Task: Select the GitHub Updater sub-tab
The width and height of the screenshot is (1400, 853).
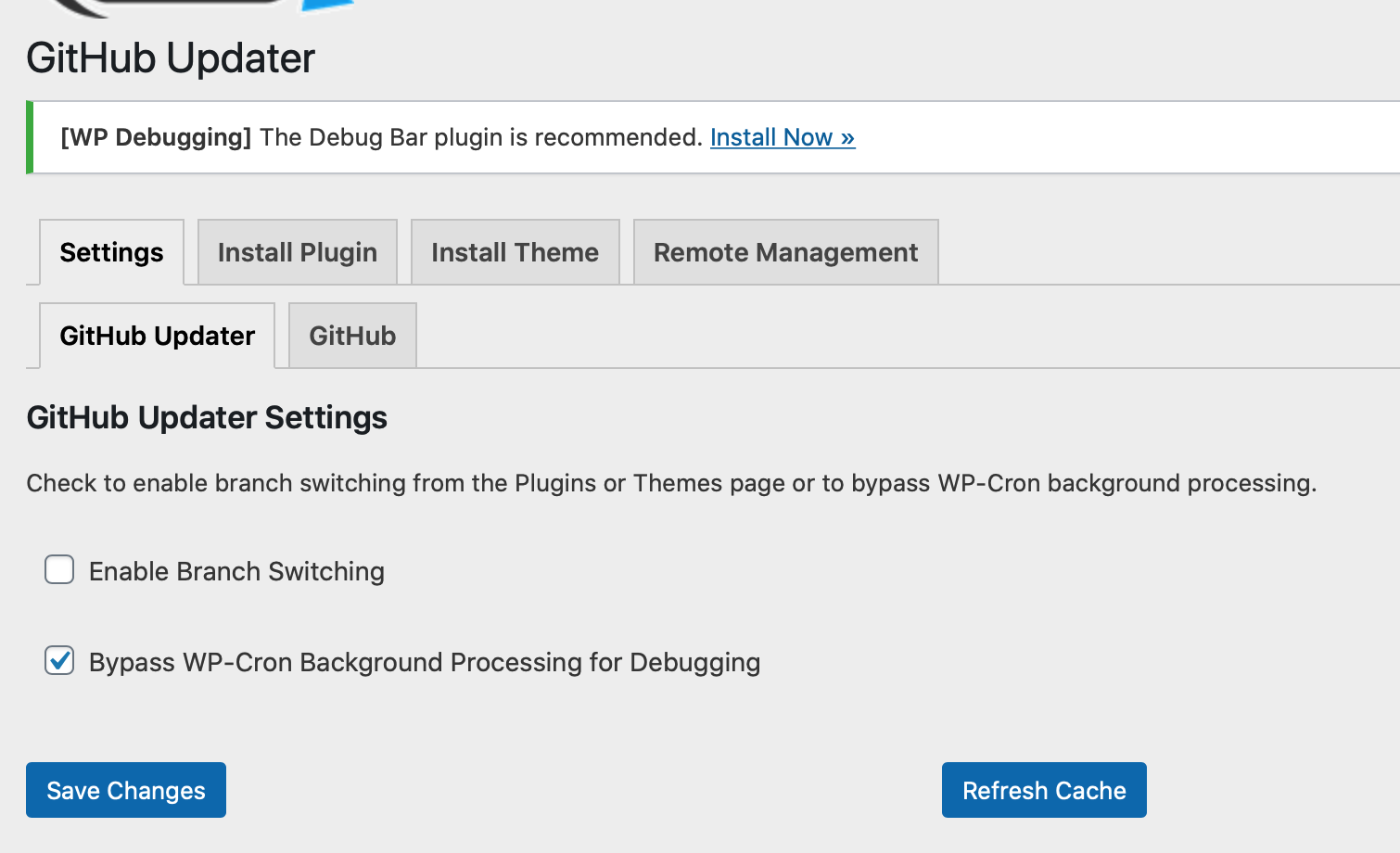Action: point(156,335)
